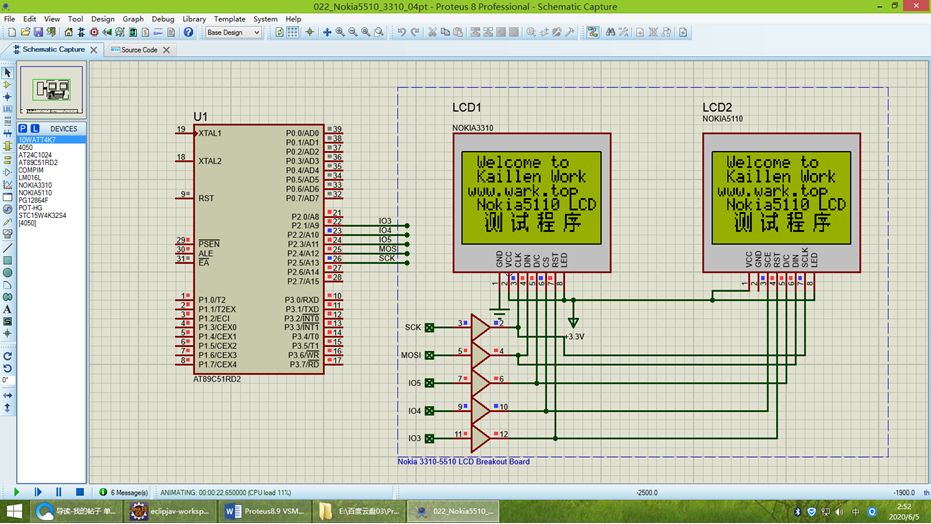Viewport: 931px width, 524px height.
Task: Step the simulation forward
Action: tap(37, 492)
